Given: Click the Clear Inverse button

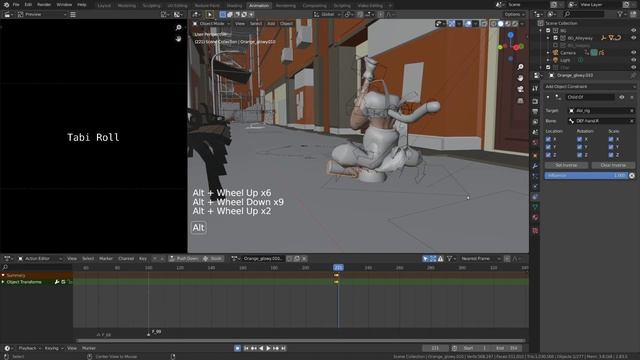Looking at the screenshot, I should pyautogui.click(x=613, y=165).
